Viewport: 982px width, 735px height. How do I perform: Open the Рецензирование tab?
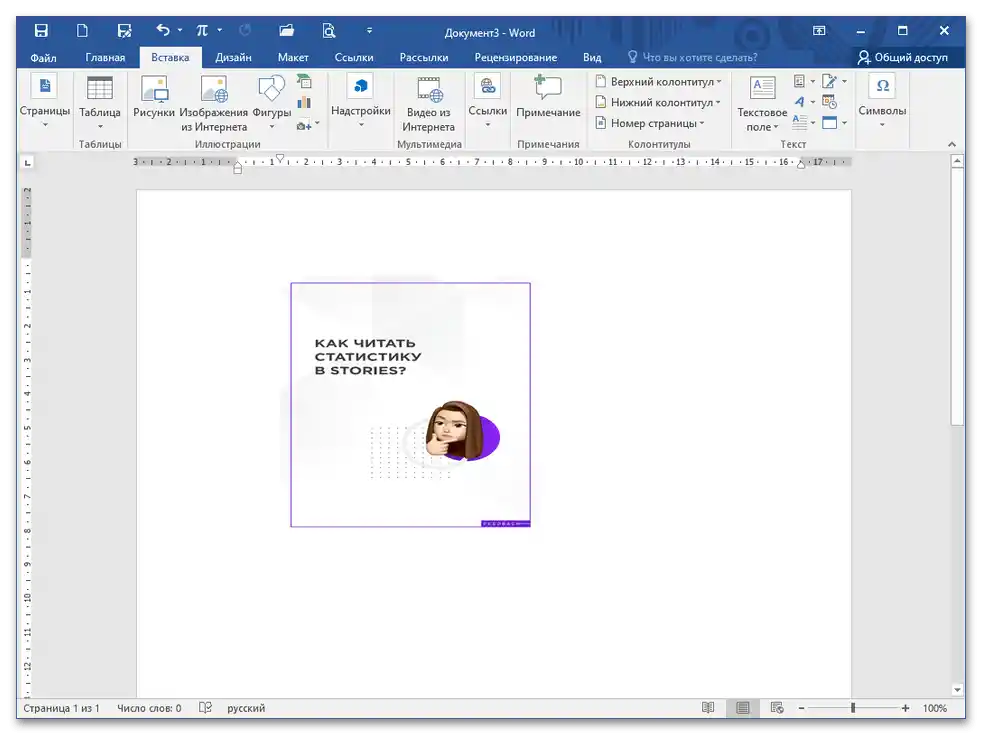[515, 58]
